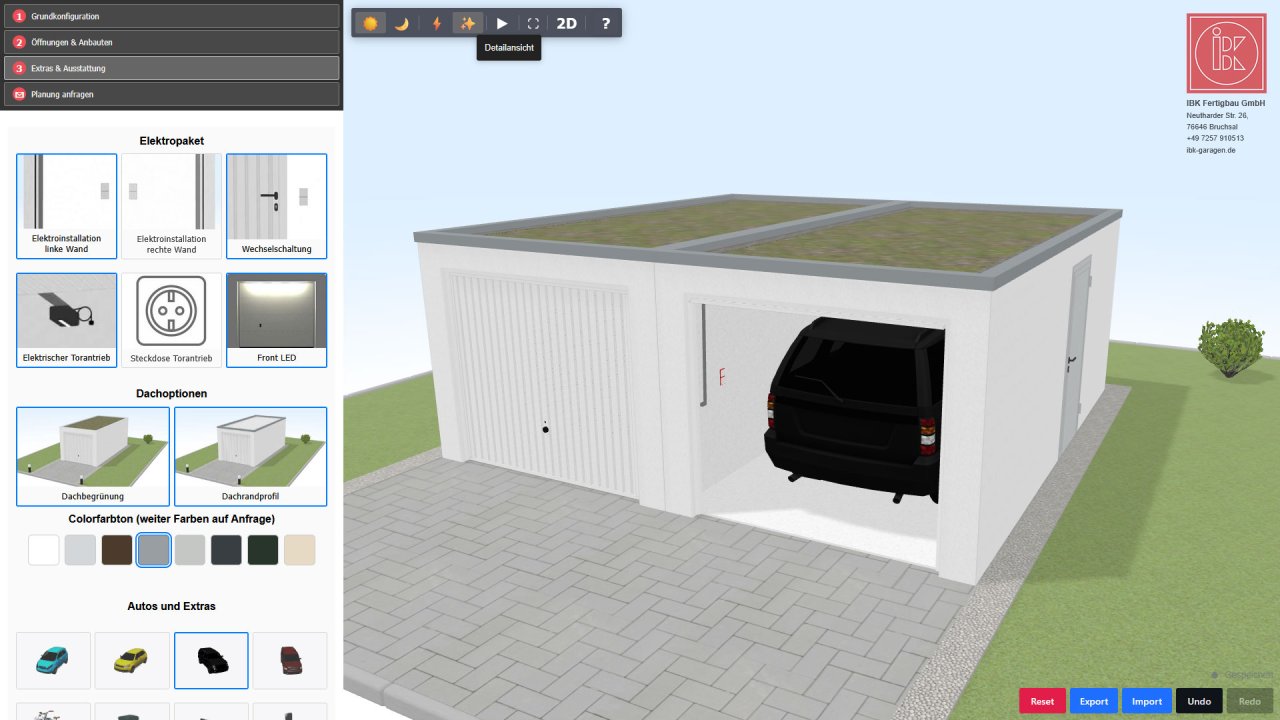Image resolution: width=1280 pixels, height=720 pixels.
Task: Open Extras & Ausstattung step
Action: (172, 68)
